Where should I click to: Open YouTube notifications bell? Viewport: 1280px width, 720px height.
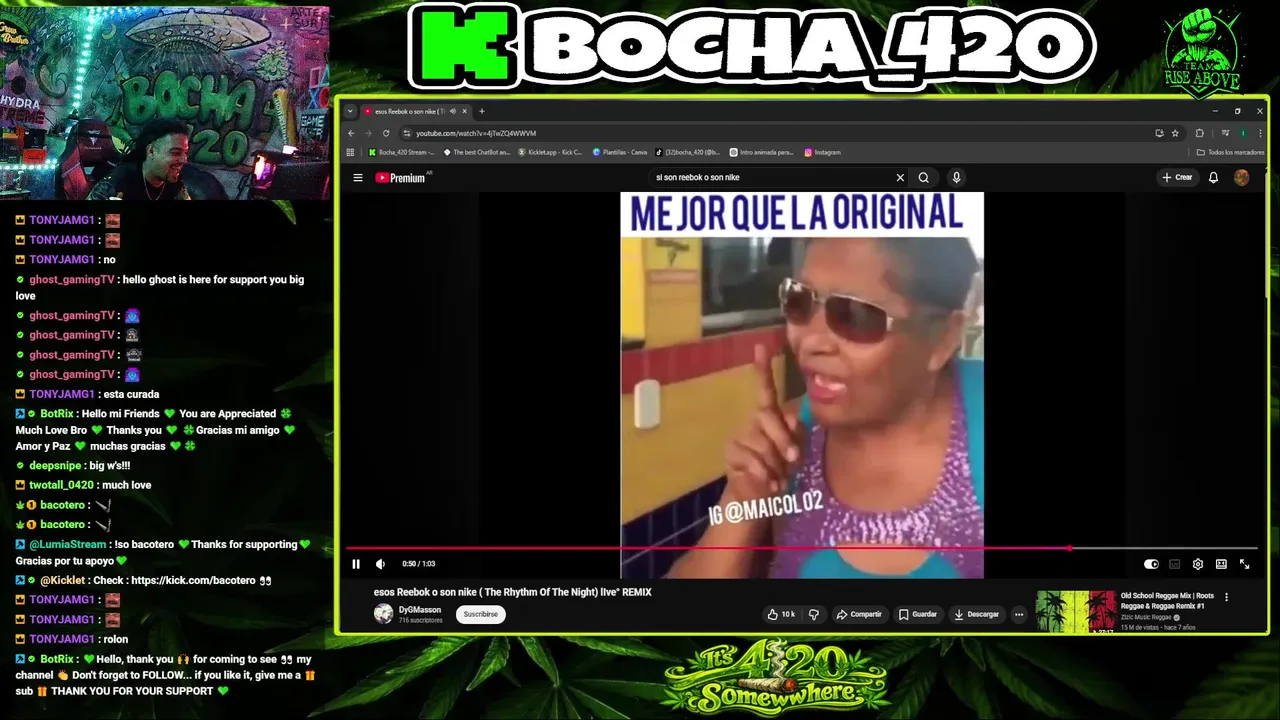pos(1213,178)
